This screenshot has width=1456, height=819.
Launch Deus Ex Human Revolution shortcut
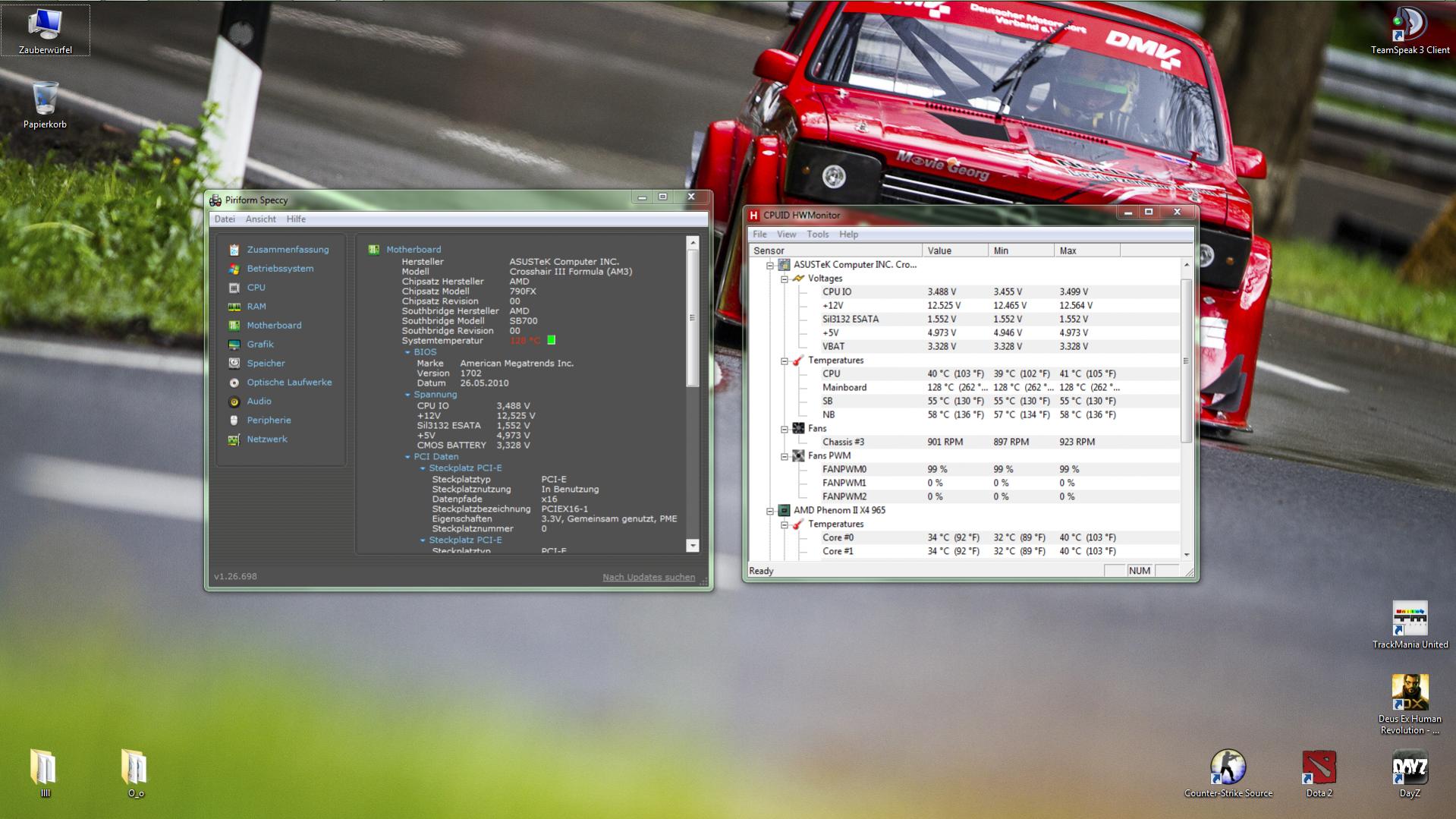(x=1410, y=704)
